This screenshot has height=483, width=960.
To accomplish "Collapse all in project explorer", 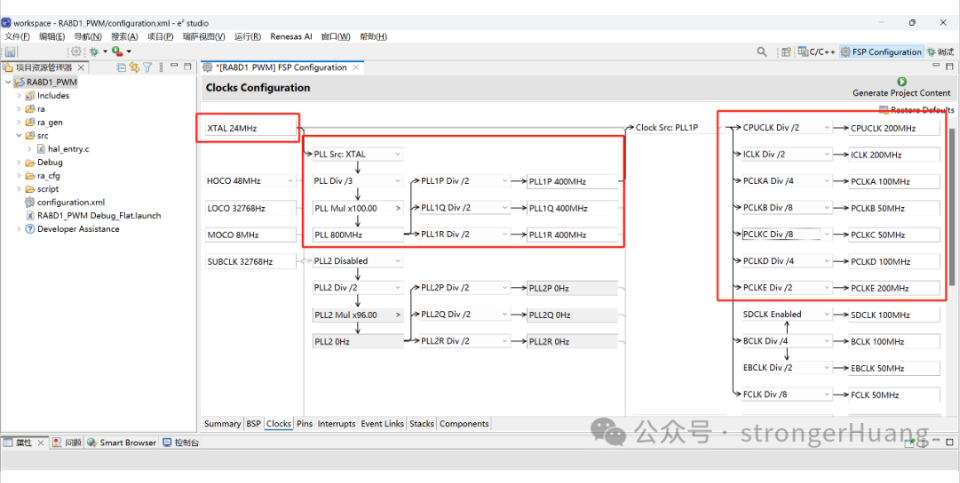I will pos(121,67).
